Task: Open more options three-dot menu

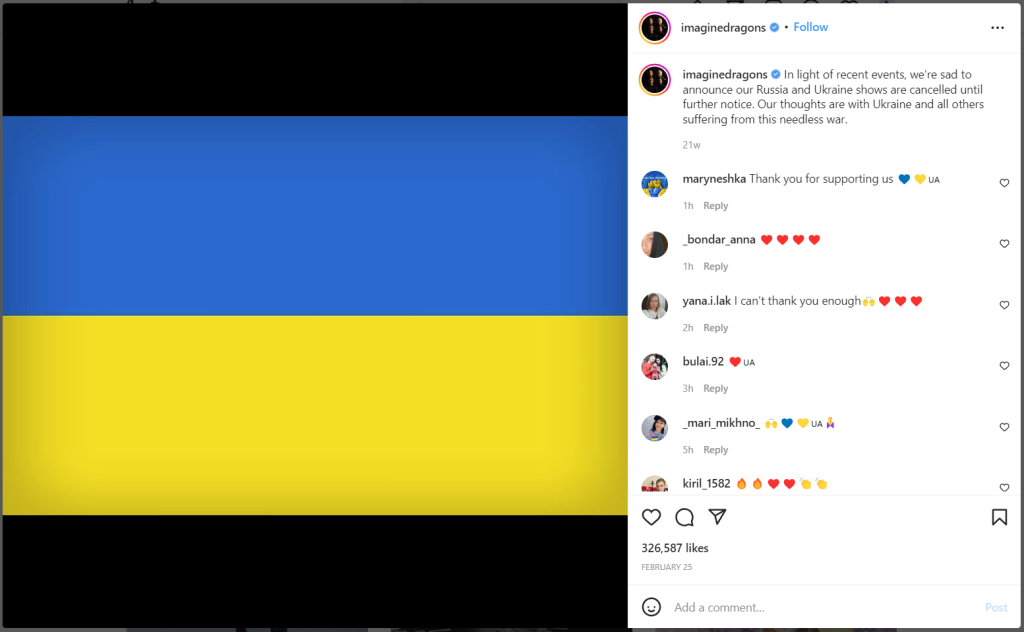Action: click(997, 27)
